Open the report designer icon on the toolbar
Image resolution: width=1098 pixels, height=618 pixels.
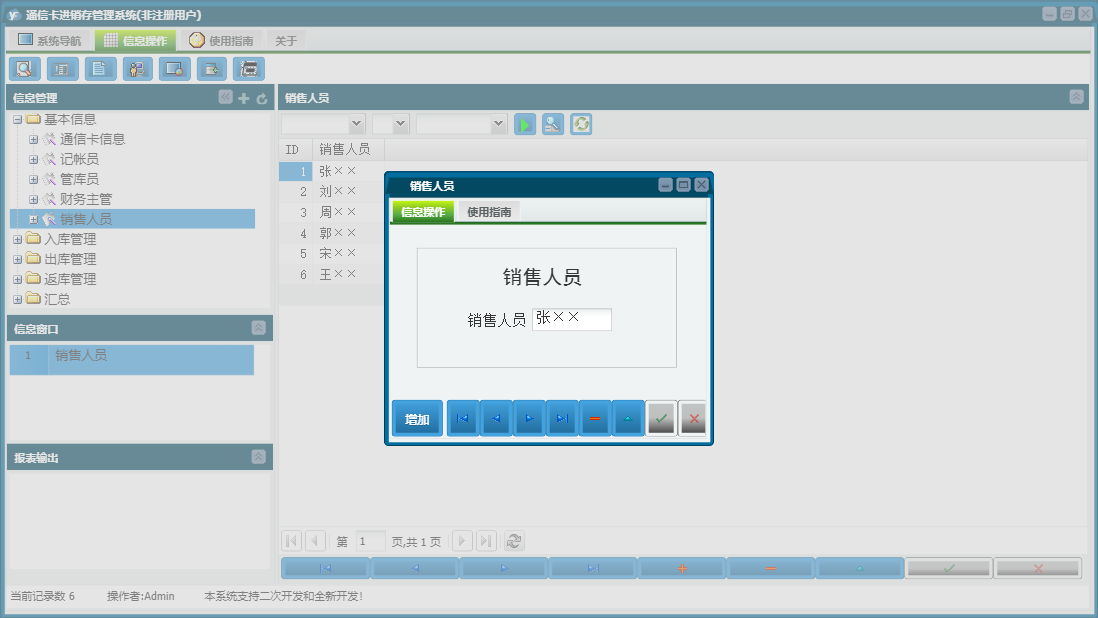click(62, 68)
